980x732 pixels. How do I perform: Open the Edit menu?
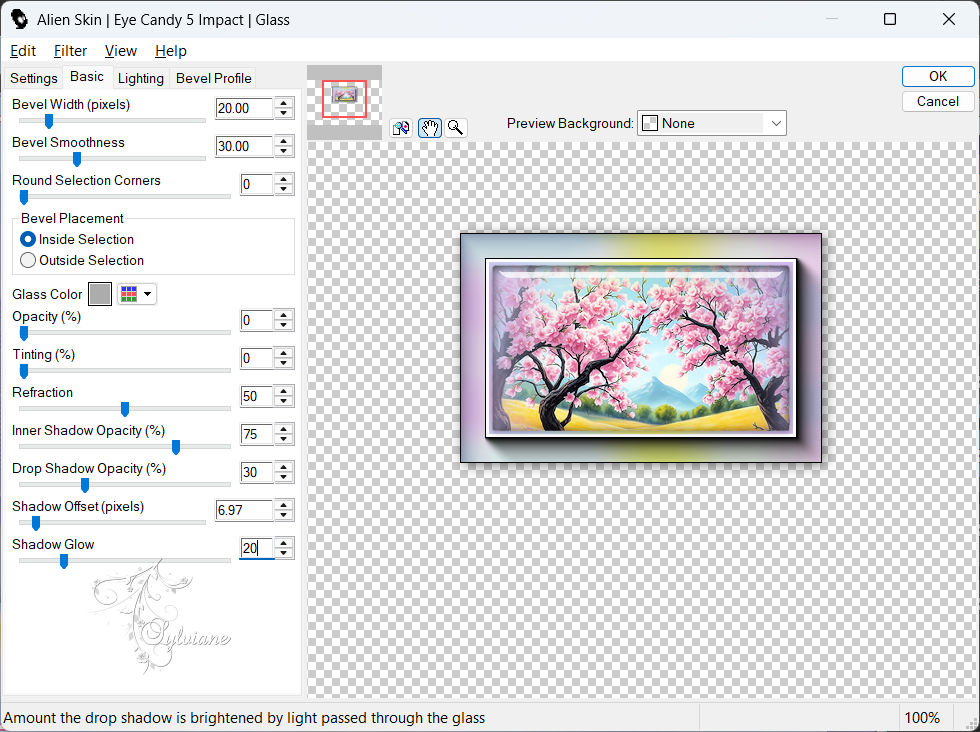tap(22, 51)
